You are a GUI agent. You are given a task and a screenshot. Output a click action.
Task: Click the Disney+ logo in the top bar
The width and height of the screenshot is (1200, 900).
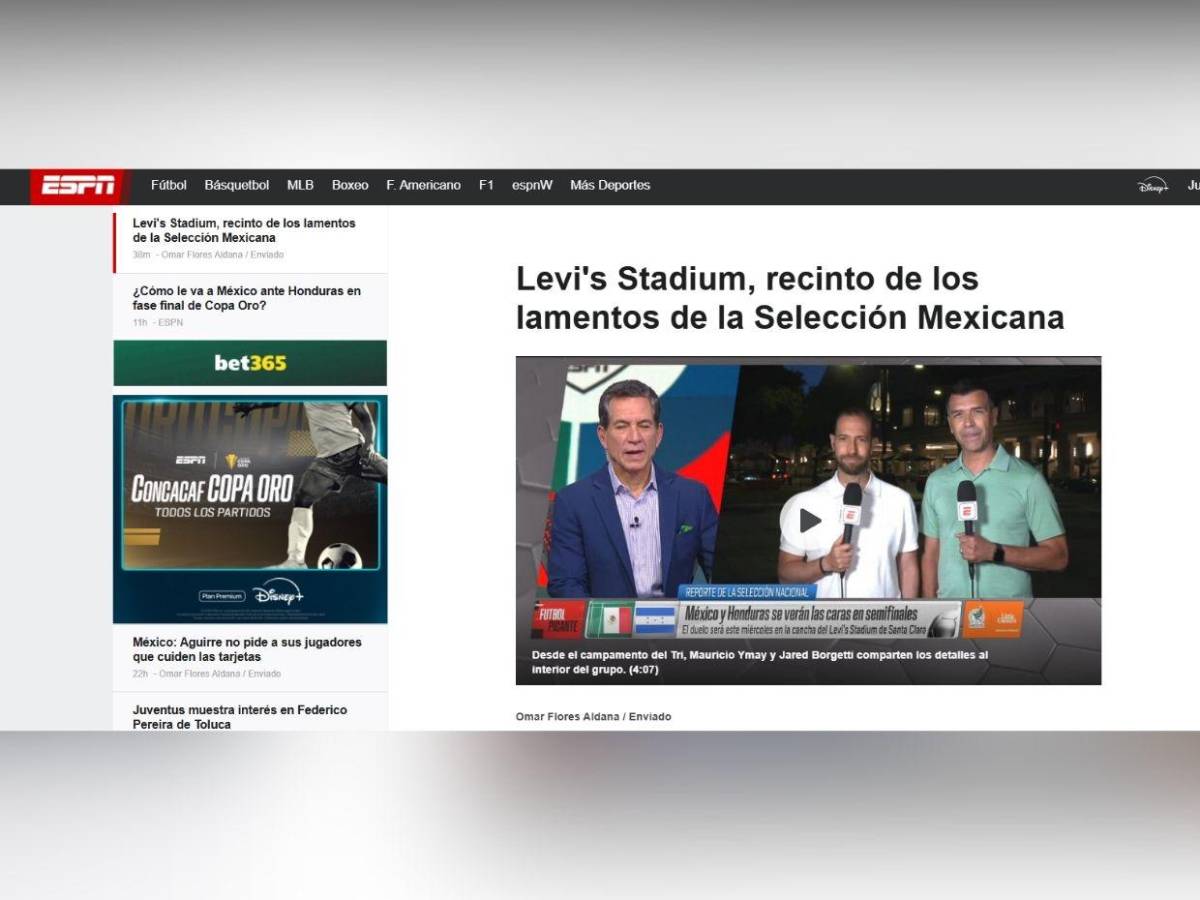1152,185
